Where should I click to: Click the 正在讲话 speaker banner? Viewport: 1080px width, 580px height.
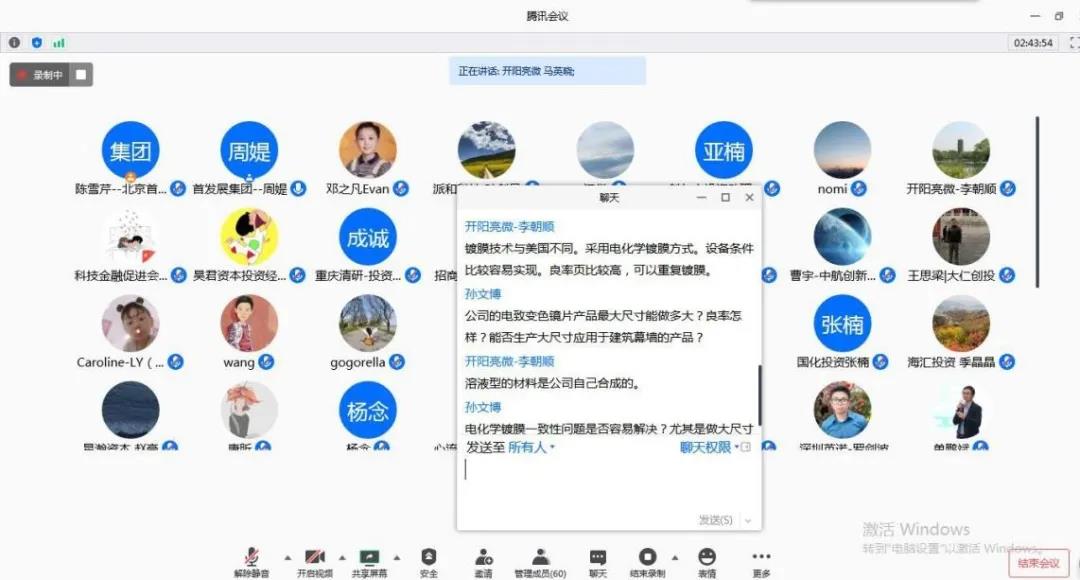click(x=548, y=71)
